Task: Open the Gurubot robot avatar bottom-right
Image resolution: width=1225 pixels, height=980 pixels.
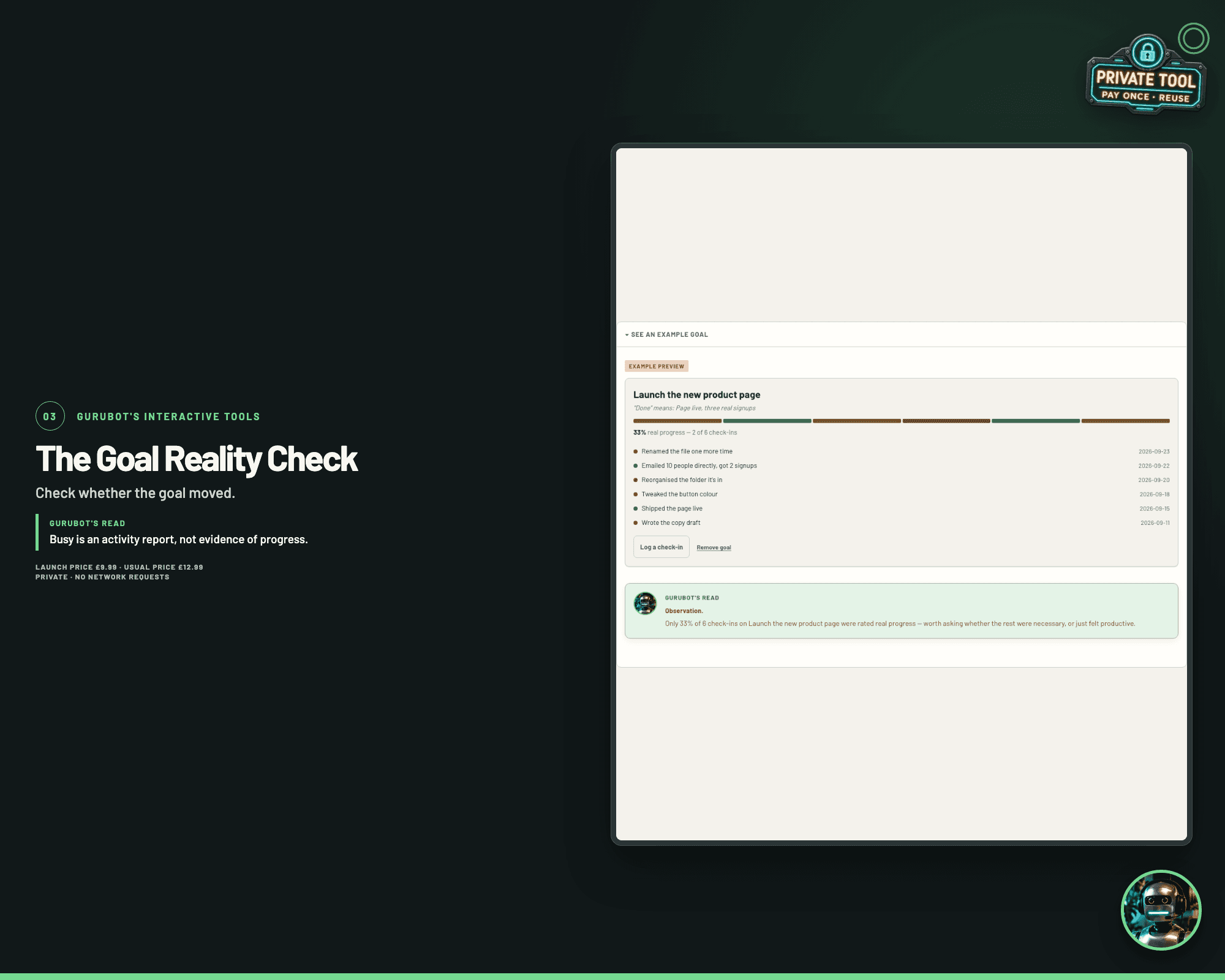Action: (x=1161, y=910)
